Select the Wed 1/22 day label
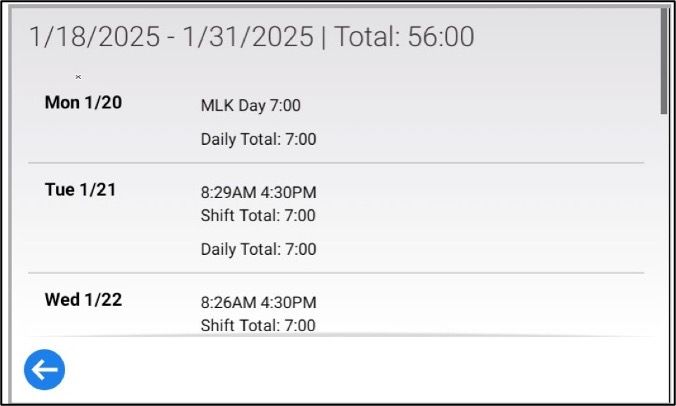The width and height of the screenshot is (676, 406). 84,300
